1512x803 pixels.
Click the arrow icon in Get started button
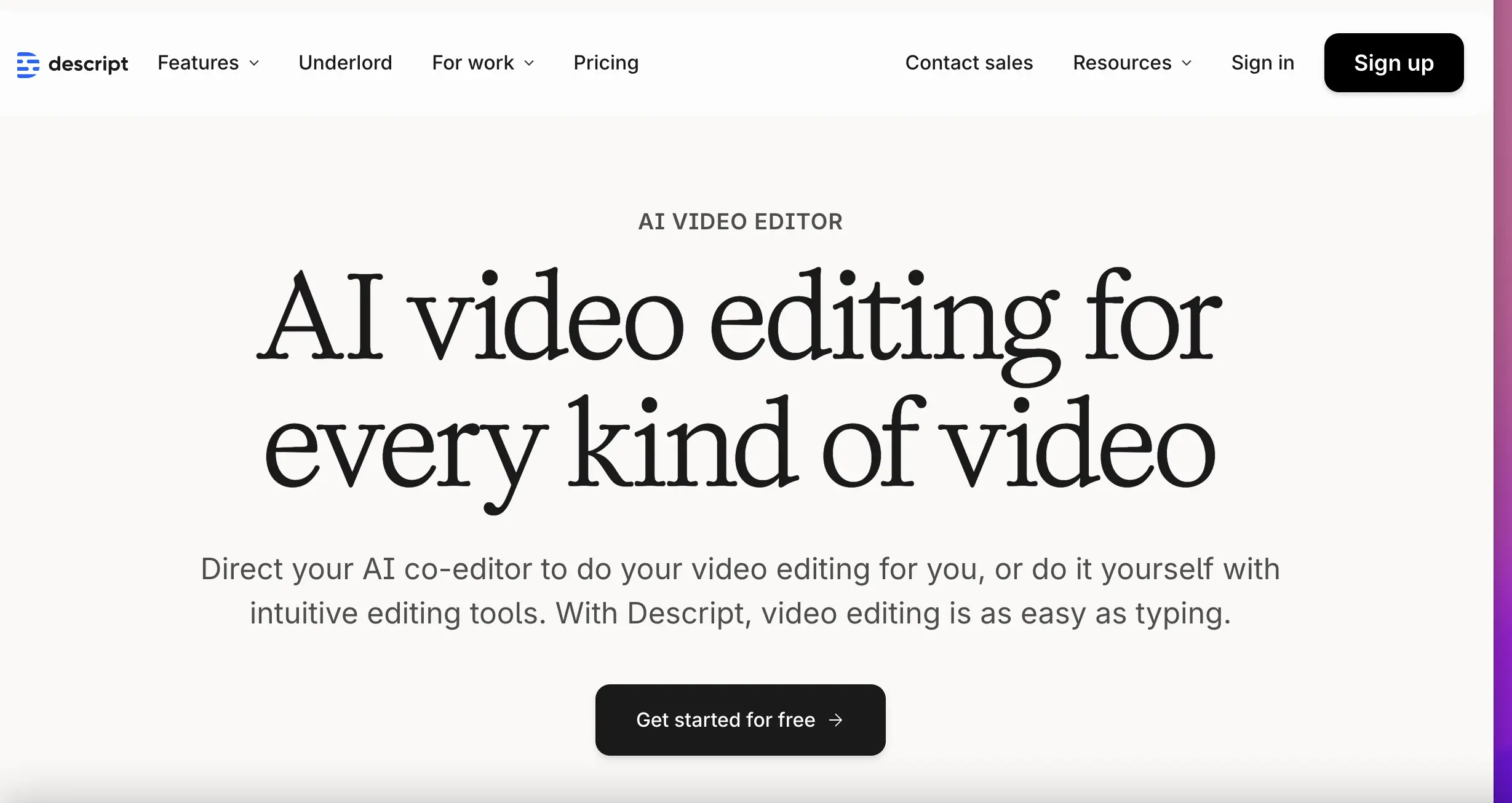[835, 720]
